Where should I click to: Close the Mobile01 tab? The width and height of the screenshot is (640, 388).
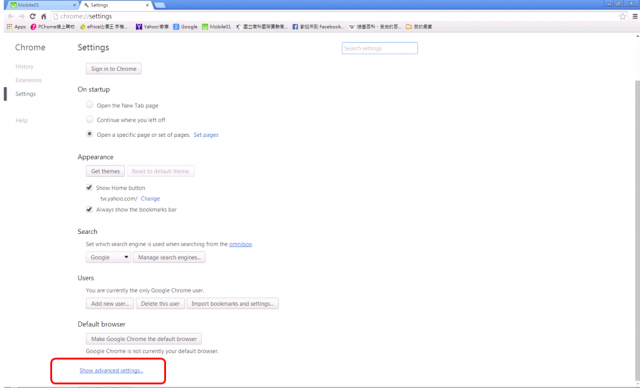(x=74, y=5)
